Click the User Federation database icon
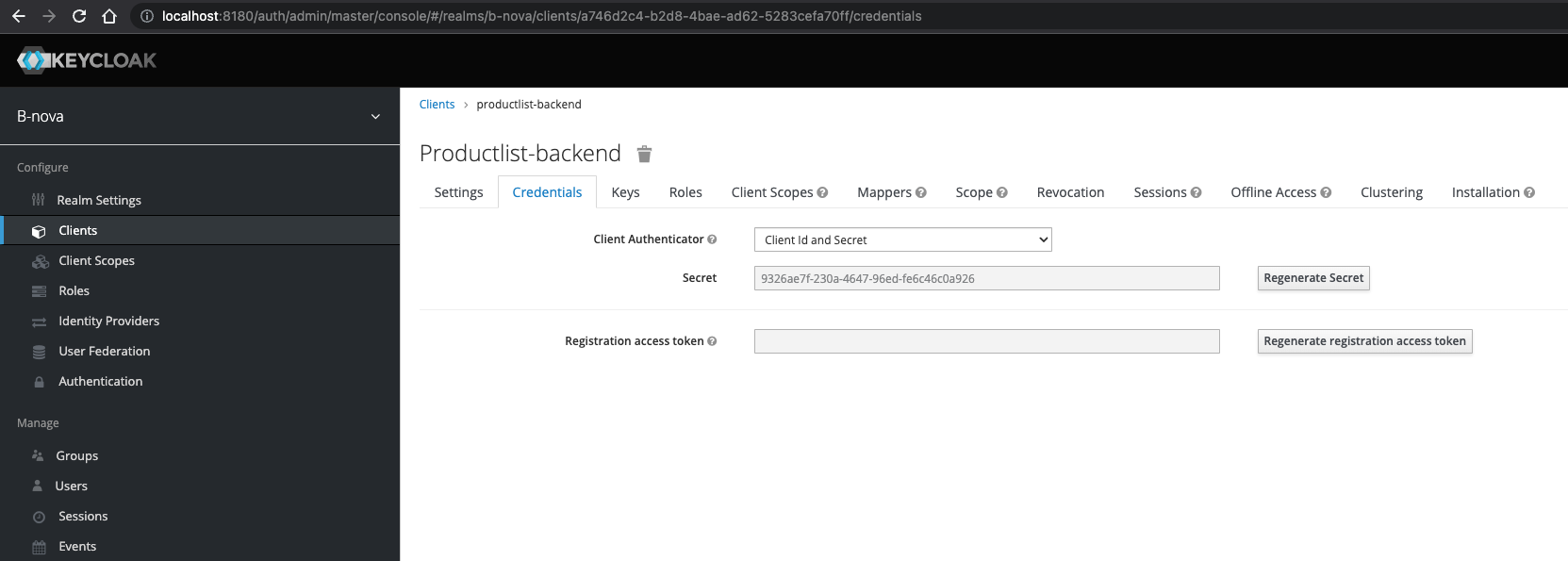This screenshot has width=1568, height=561. coord(39,352)
